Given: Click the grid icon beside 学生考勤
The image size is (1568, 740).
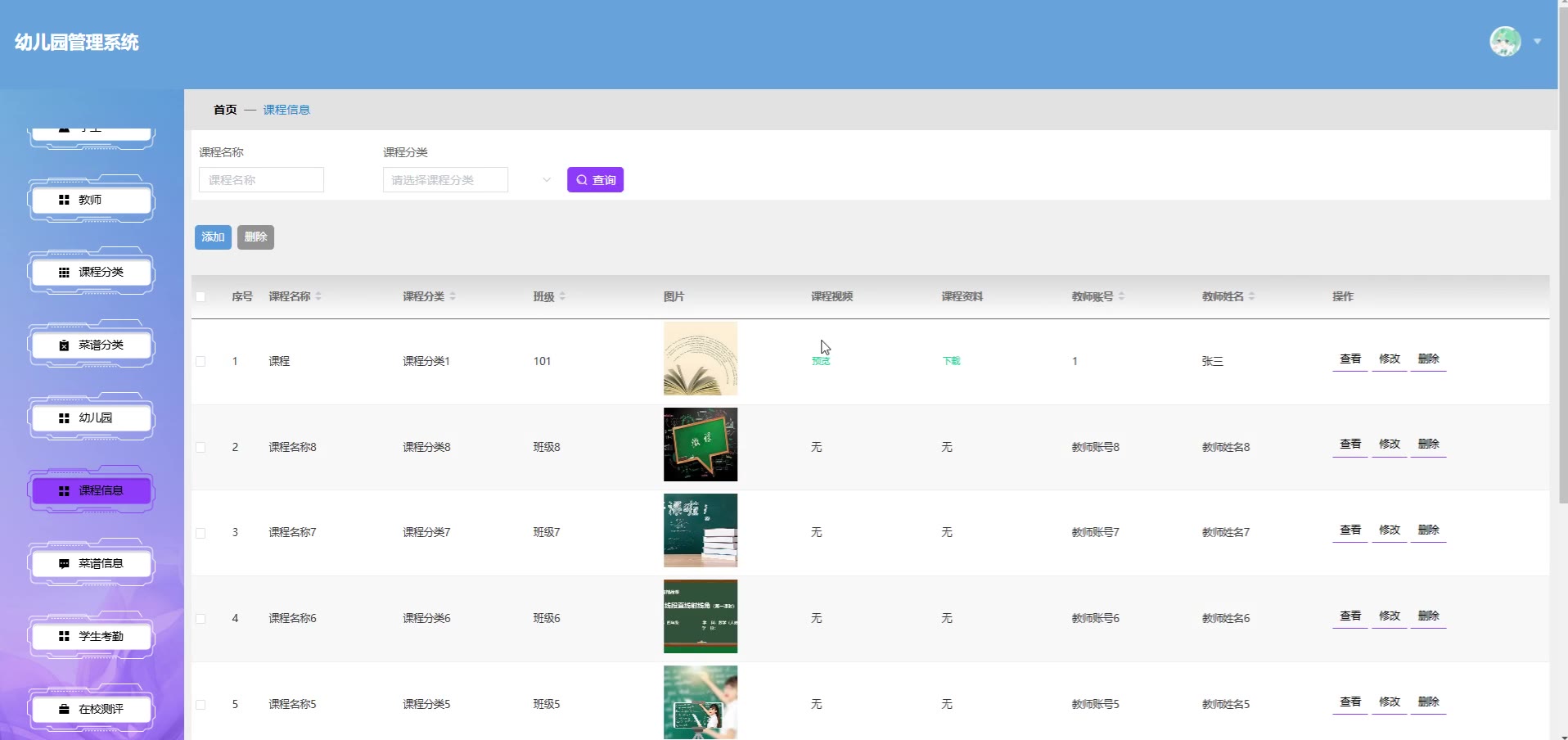Looking at the screenshot, I should pyautogui.click(x=64, y=637).
